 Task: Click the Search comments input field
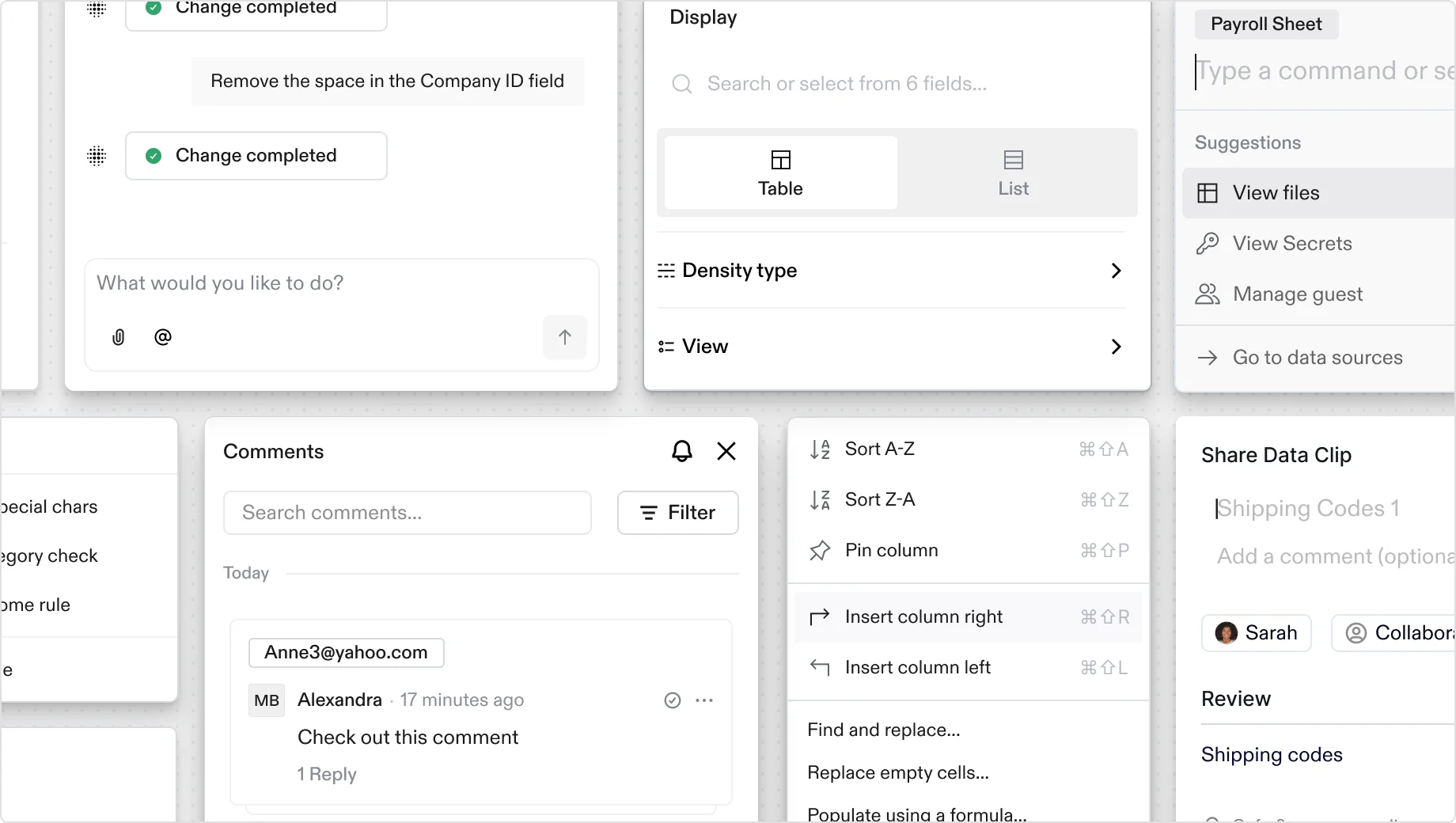pyautogui.click(x=408, y=513)
